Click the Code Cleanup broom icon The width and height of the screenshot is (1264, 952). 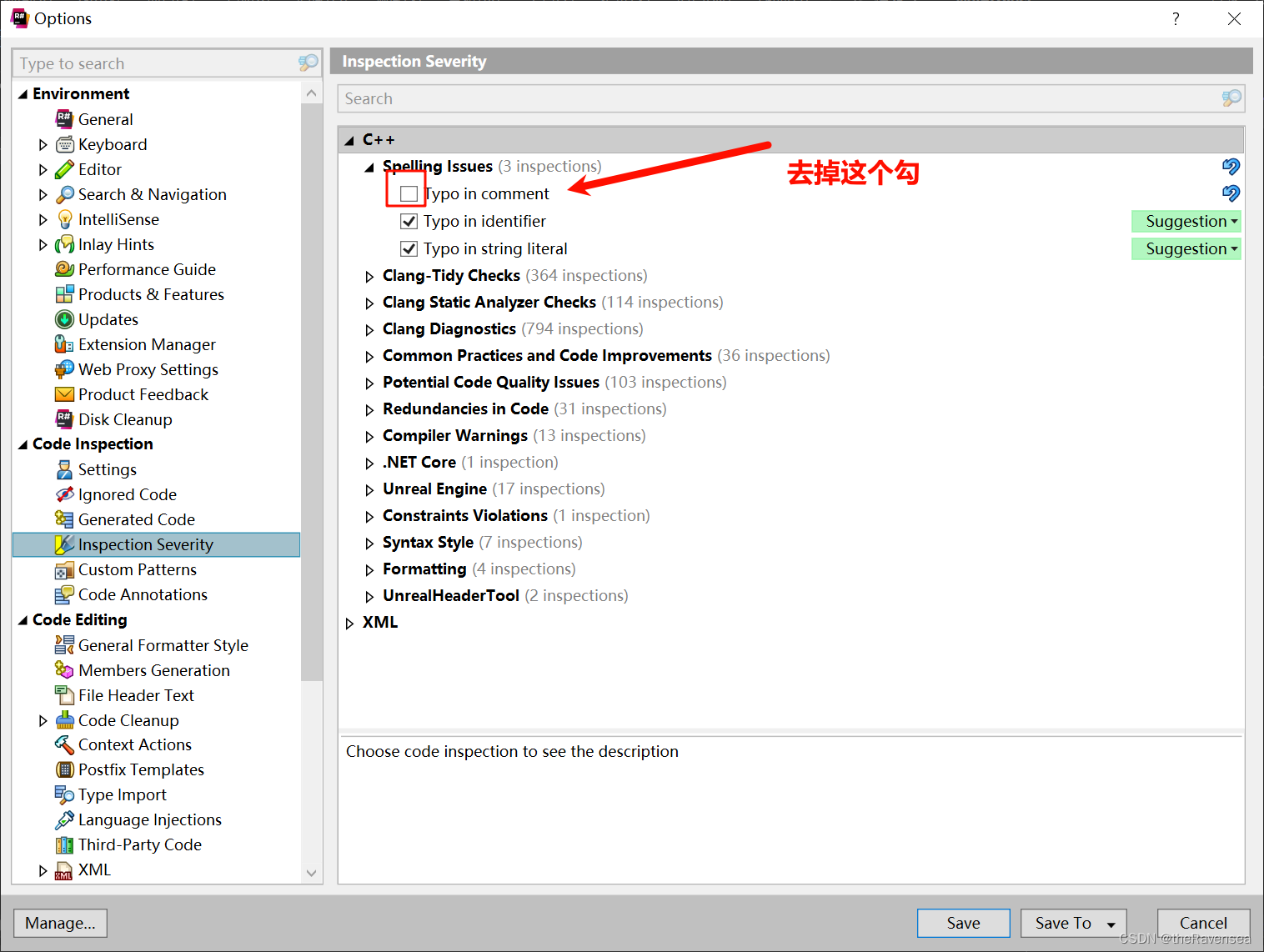pyautogui.click(x=64, y=720)
